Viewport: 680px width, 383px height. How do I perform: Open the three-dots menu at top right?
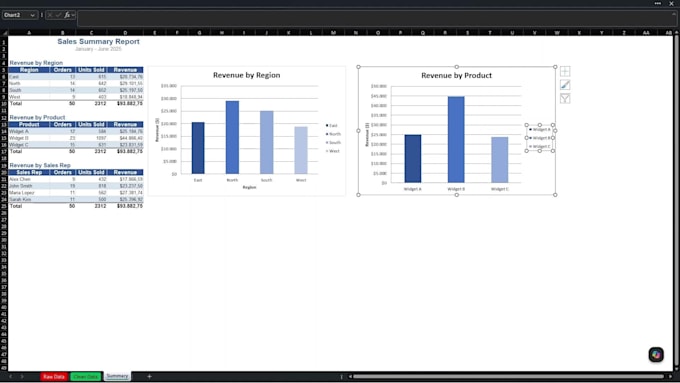coord(657,3)
